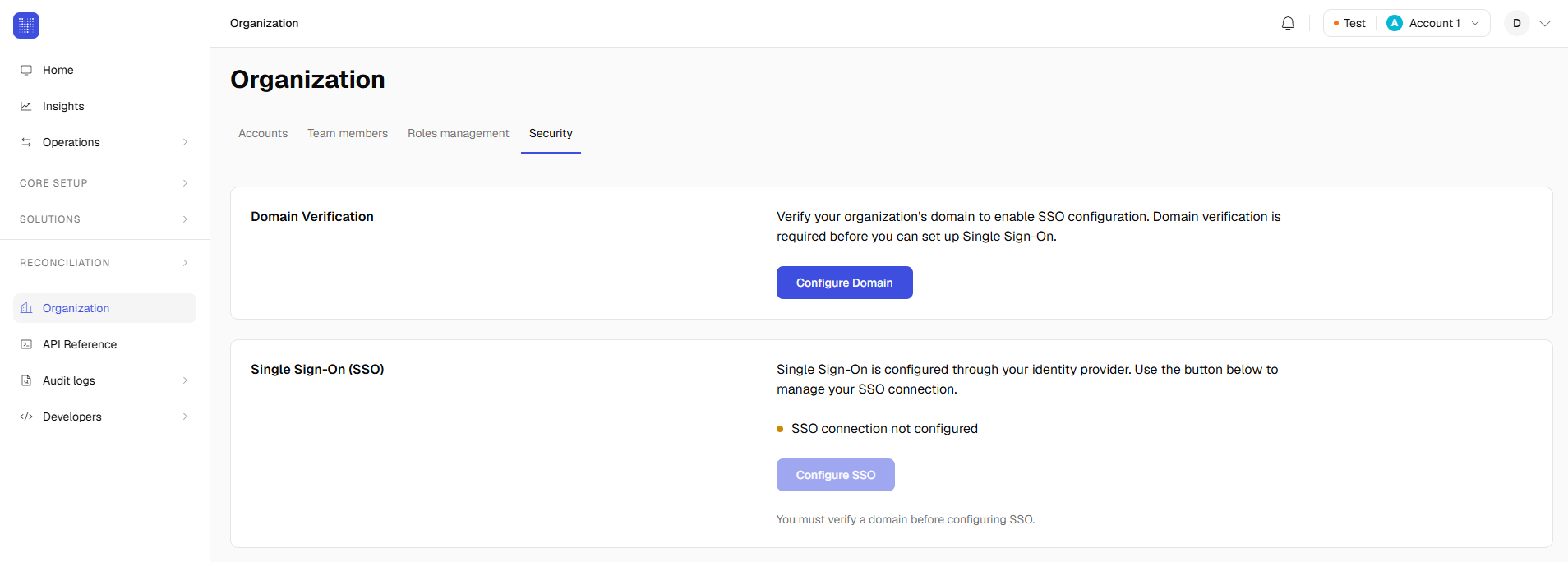Click the Home monitor icon
Viewport: 1568px width, 562px height.
point(26,70)
